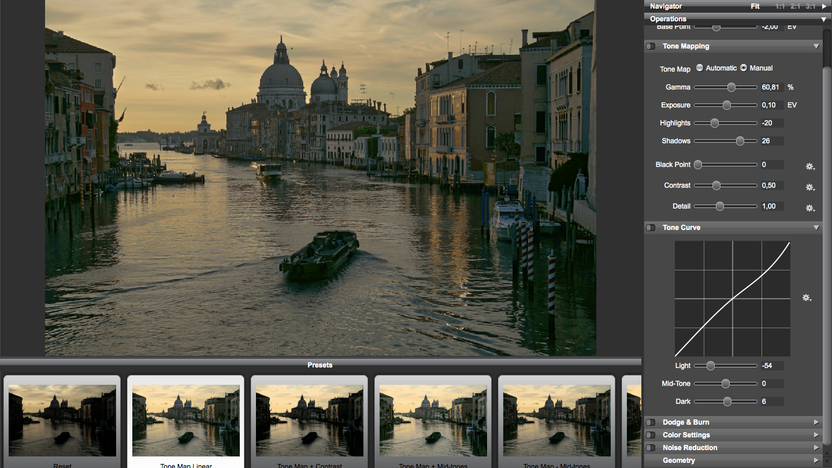The width and height of the screenshot is (832, 468).
Task: Toggle Dodge & Burn on/off switch
Action: click(x=651, y=422)
